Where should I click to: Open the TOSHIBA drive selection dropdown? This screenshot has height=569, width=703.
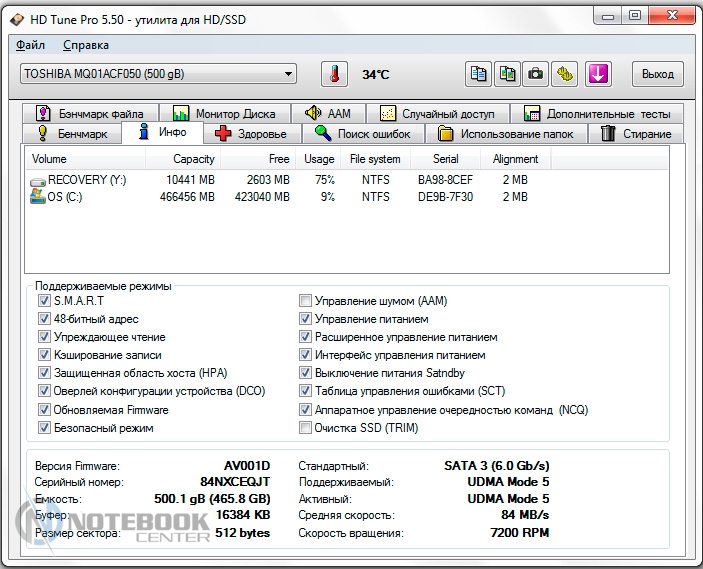tap(288, 74)
